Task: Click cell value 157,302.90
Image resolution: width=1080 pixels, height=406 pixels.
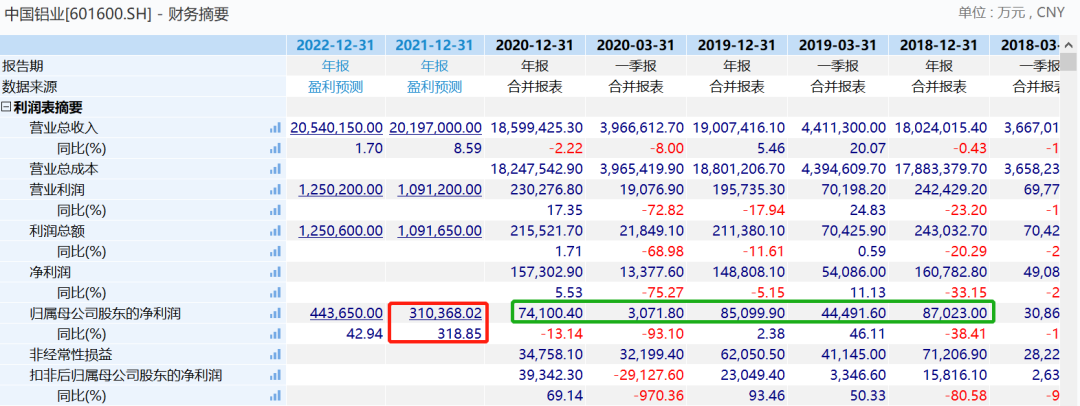Action: [548, 272]
